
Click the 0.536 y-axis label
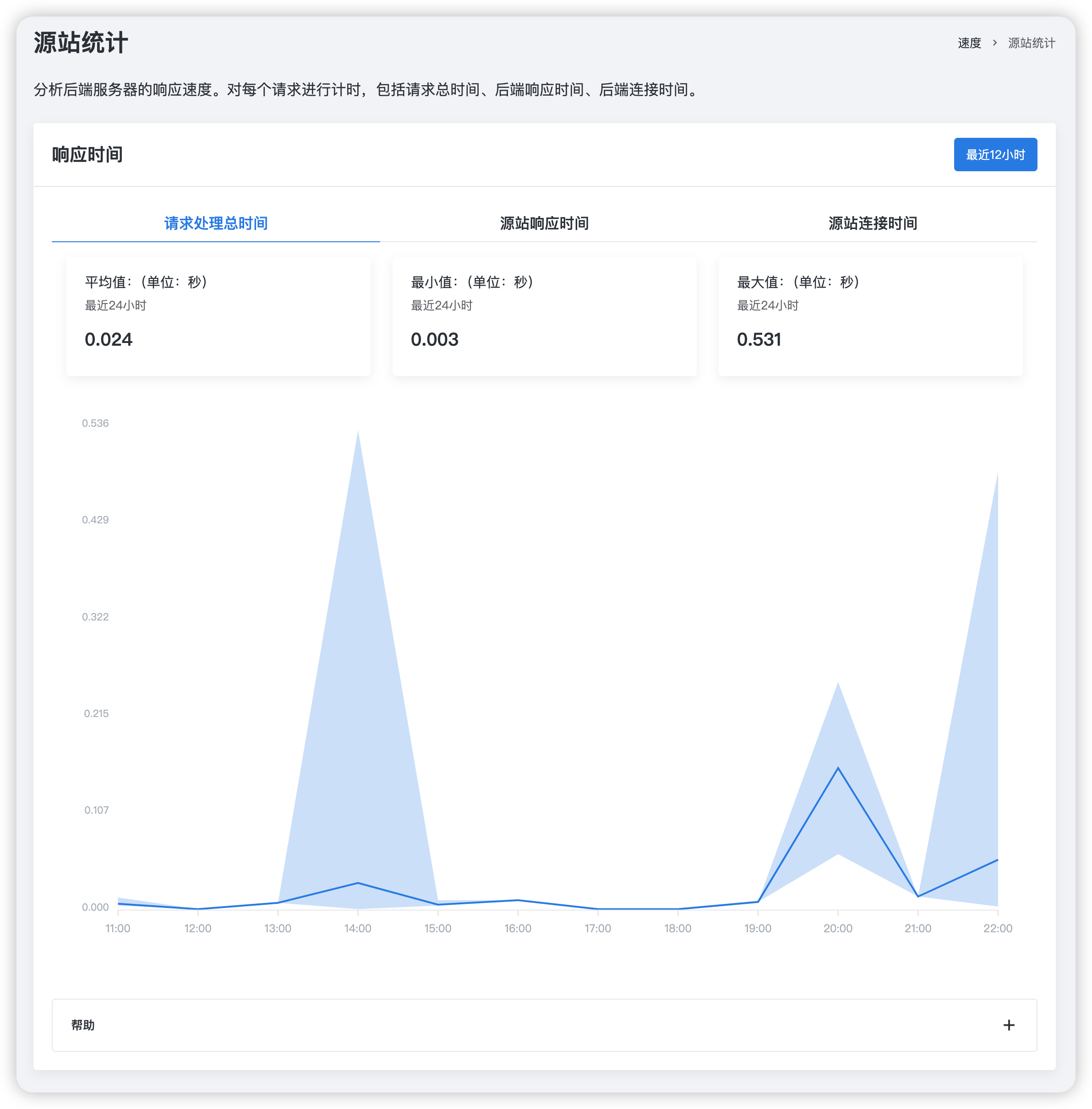click(x=95, y=423)
